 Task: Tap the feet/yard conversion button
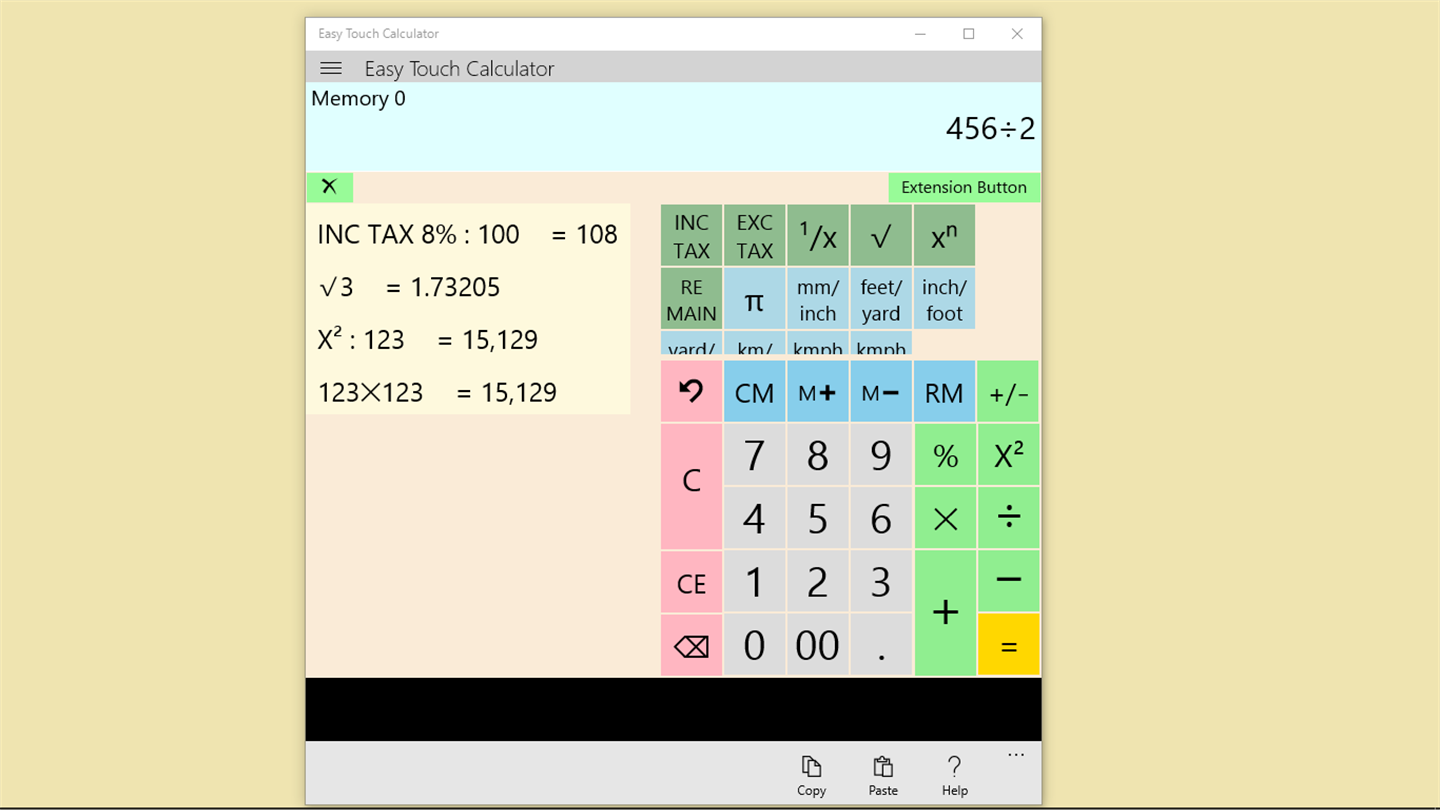tap(881, 299)
